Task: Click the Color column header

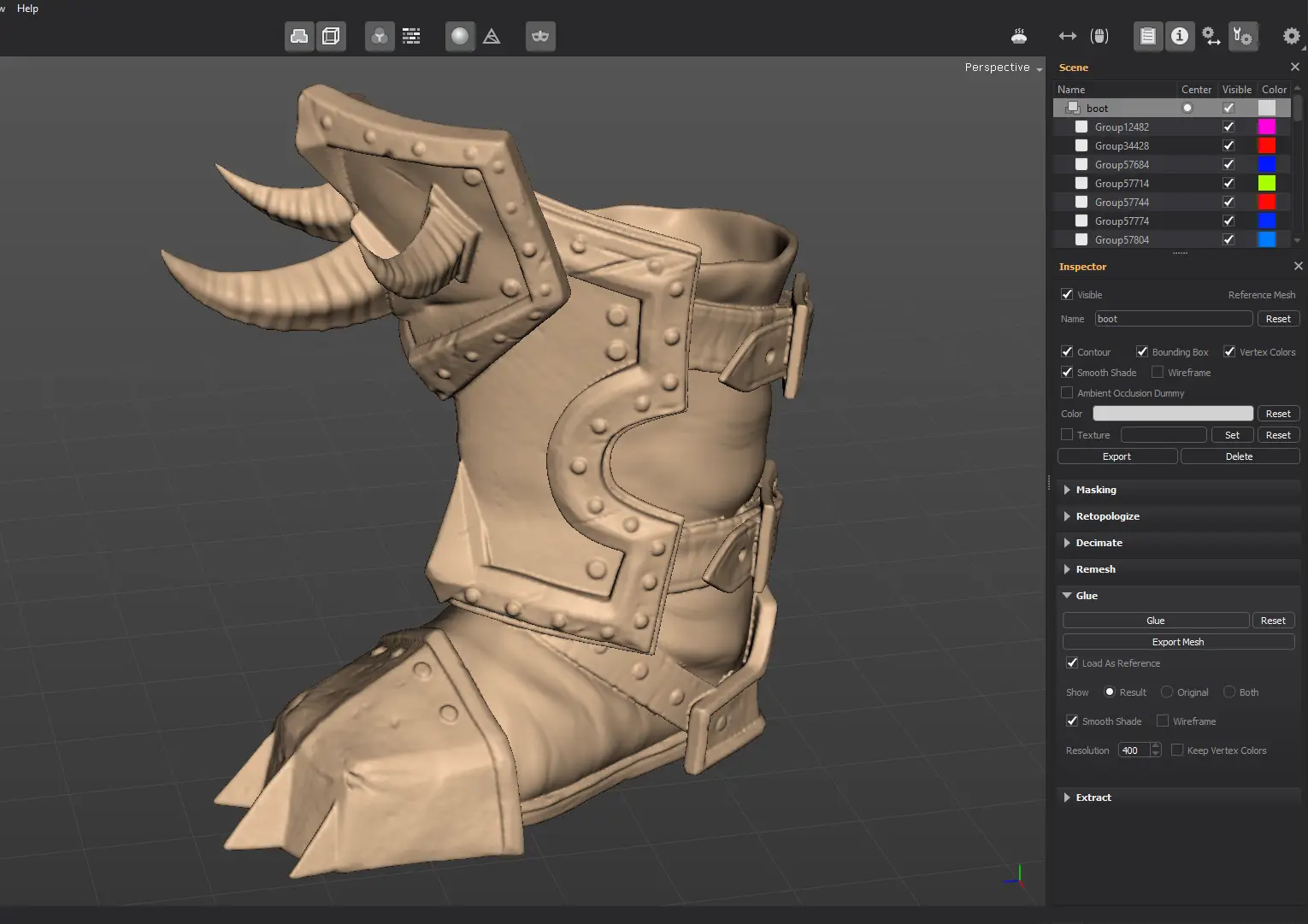Action: point(1274,89)
